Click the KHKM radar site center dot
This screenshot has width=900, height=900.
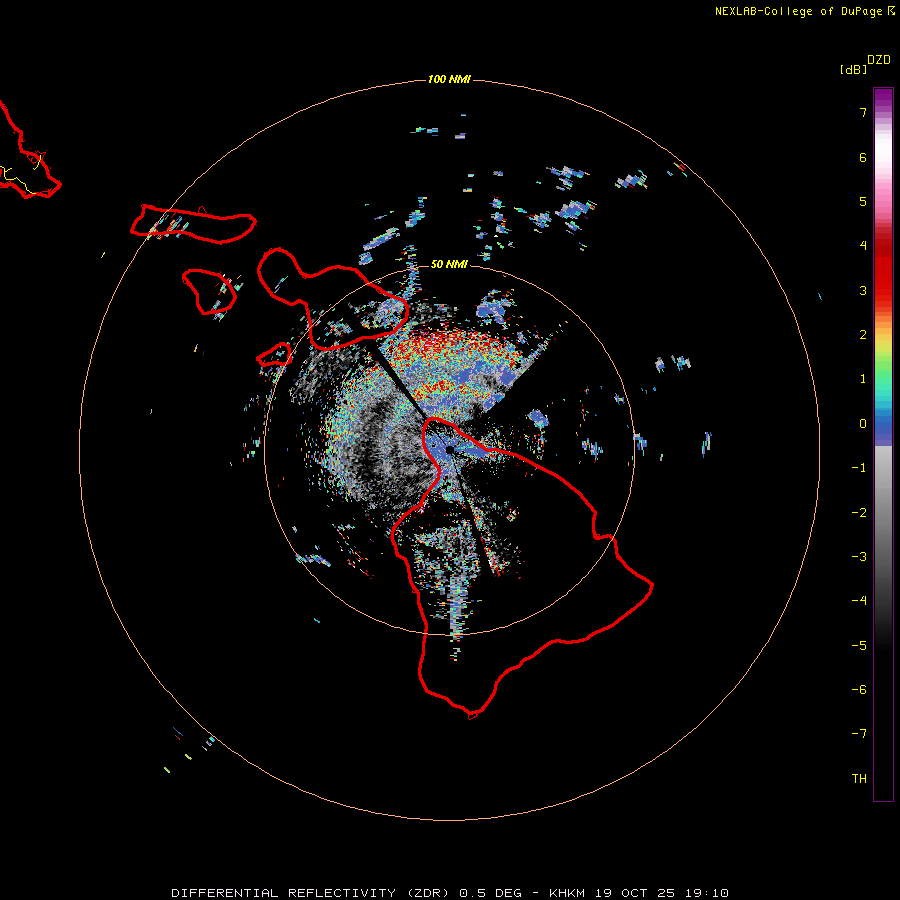coord(450,450)
